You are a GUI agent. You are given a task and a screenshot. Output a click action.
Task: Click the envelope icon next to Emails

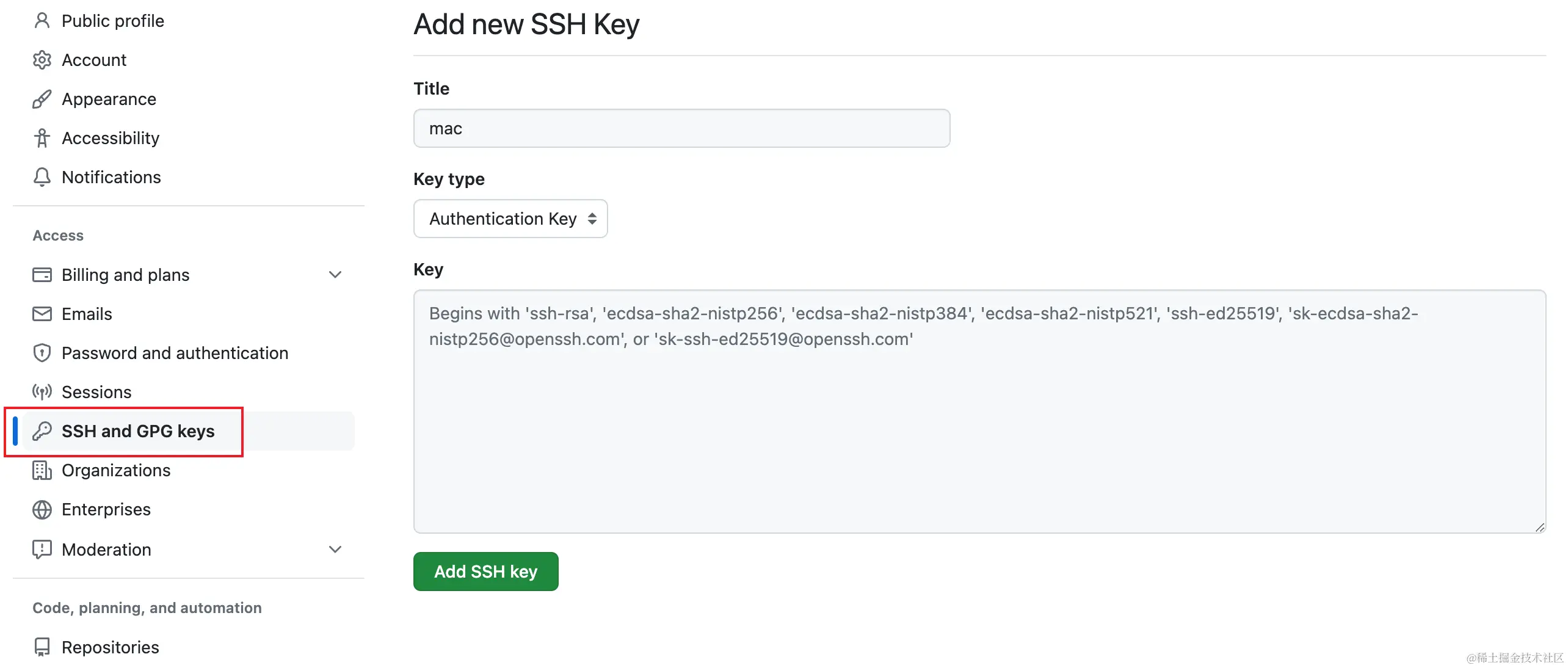(42, 314)
